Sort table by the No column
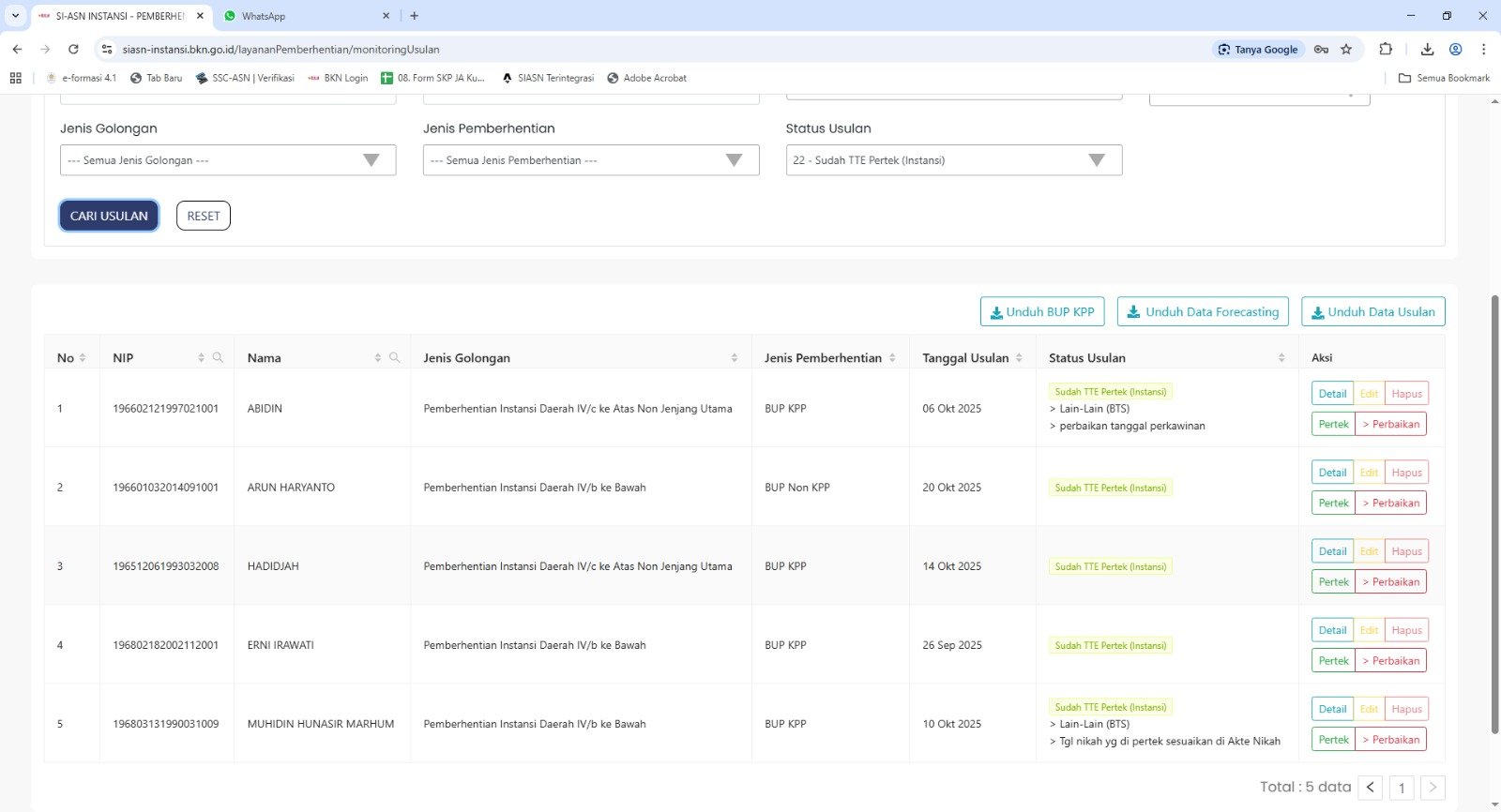1501x812 pixels. point(83,358)
